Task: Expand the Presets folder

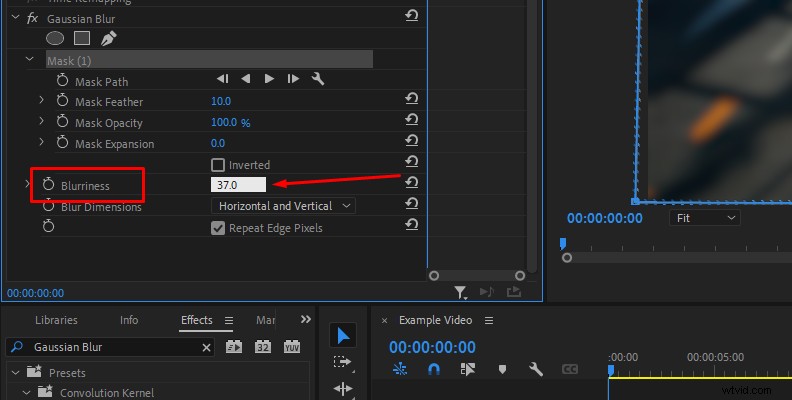Action: pos(16,373)
